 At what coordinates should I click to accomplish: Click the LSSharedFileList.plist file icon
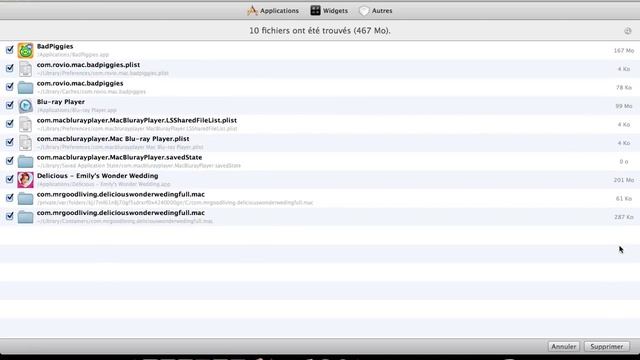25,124
